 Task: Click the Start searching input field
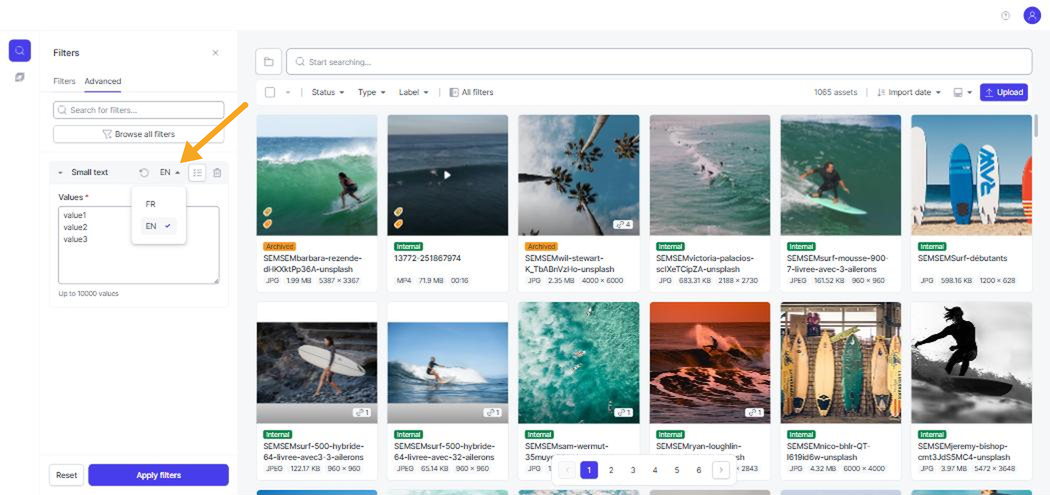click(659, 62)
